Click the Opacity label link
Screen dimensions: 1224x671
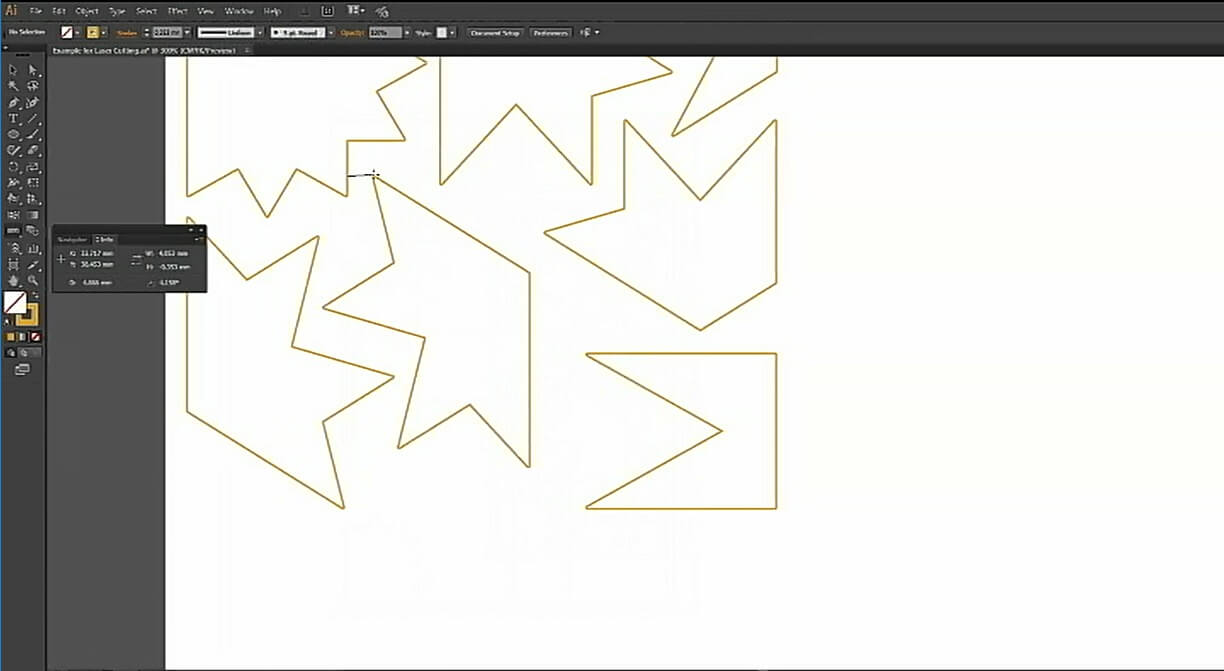pyautogui.click(x=350, y=33)
